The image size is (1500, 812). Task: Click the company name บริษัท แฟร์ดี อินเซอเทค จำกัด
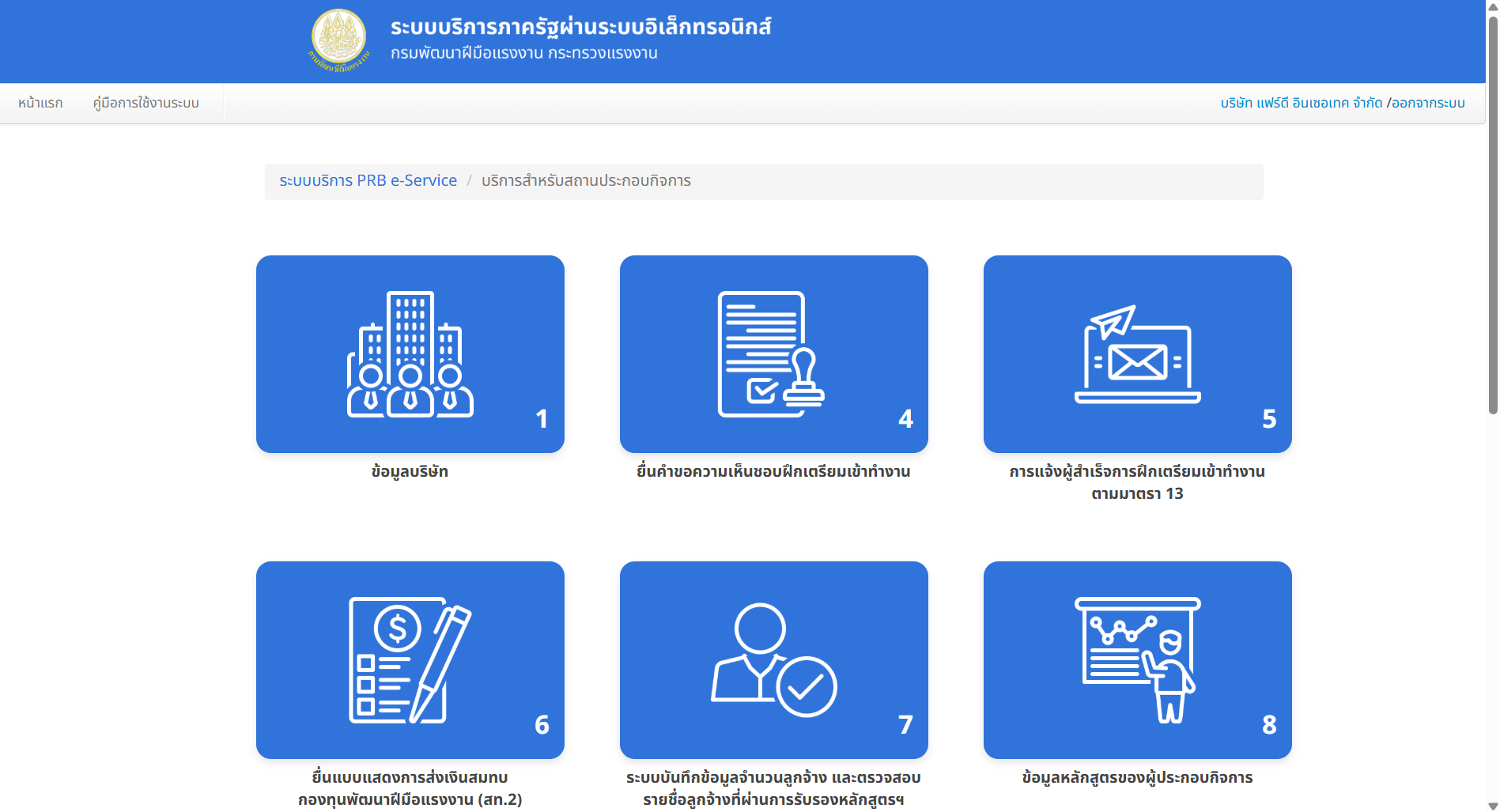tap(1301, 103)
